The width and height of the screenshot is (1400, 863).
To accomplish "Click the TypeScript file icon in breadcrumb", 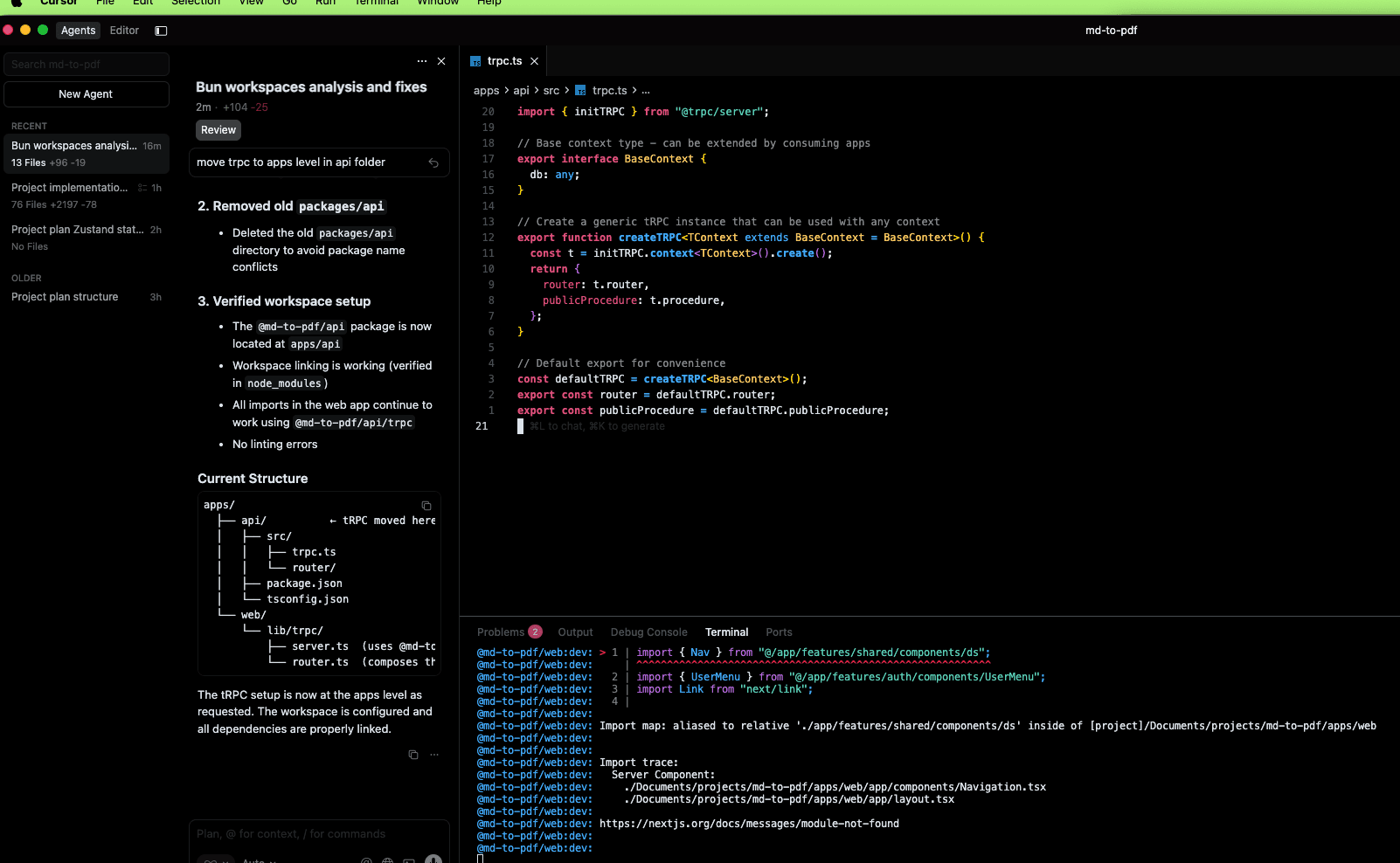I will (x=580, y=91).
